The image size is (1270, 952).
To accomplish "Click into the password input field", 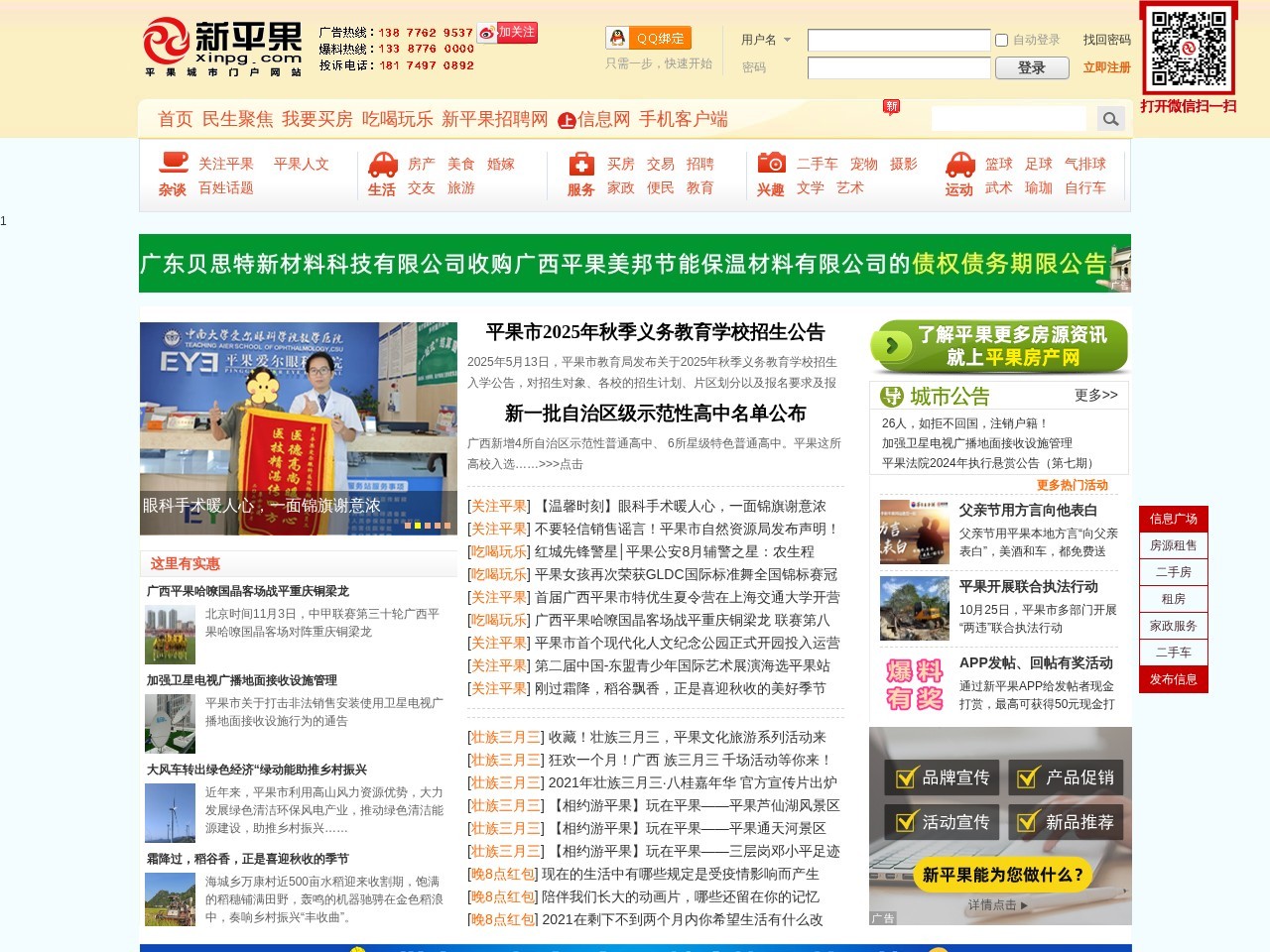I will [x=899, y=67].
